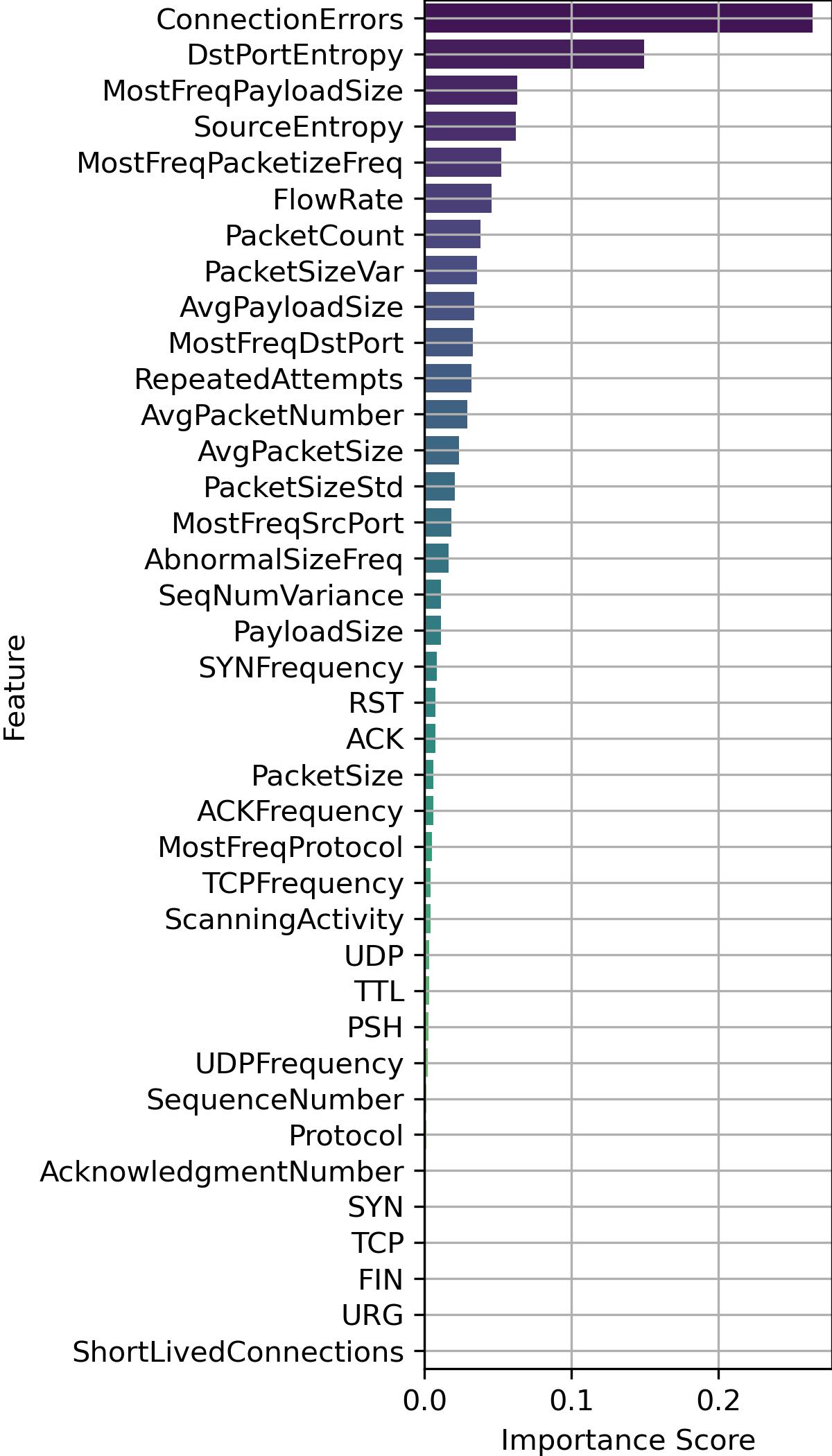The image size is (832, 1456).
Task: Select the RepeatedAttempts bar
Action: pyautogui.click(x=448, y=379)
